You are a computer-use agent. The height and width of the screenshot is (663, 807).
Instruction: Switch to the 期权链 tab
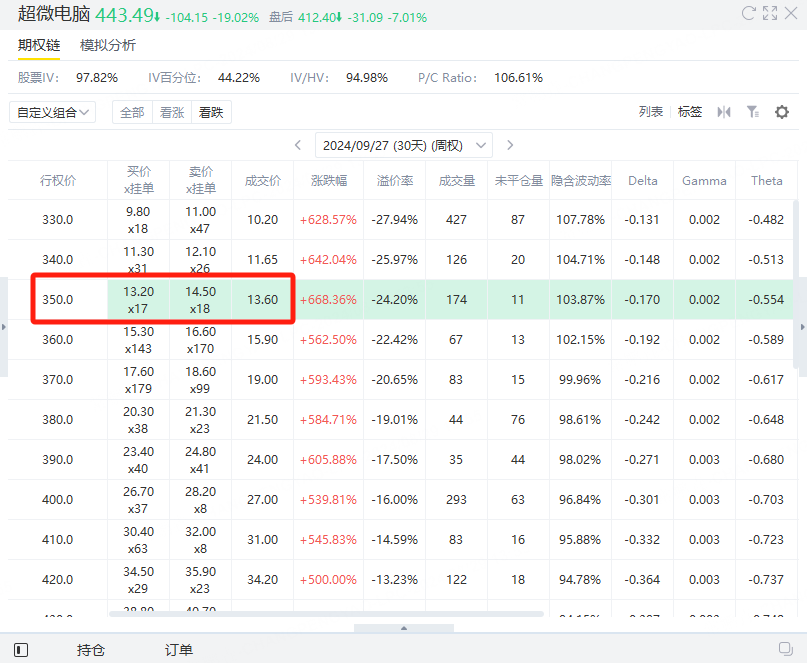[x=39, y=45]
